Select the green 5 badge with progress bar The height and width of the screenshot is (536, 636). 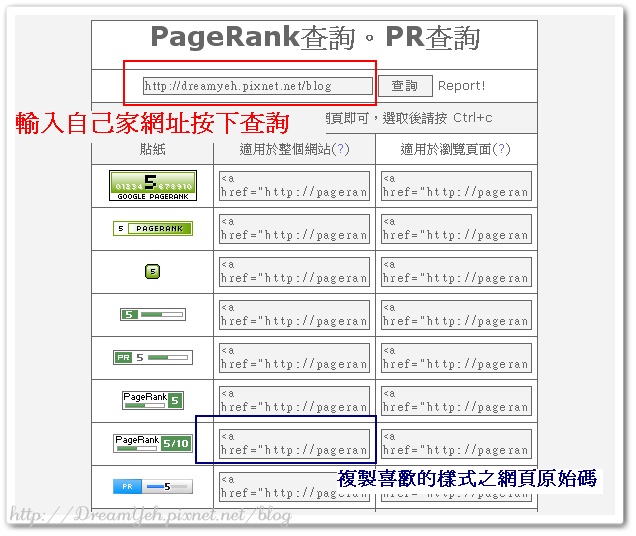point(153,314)
